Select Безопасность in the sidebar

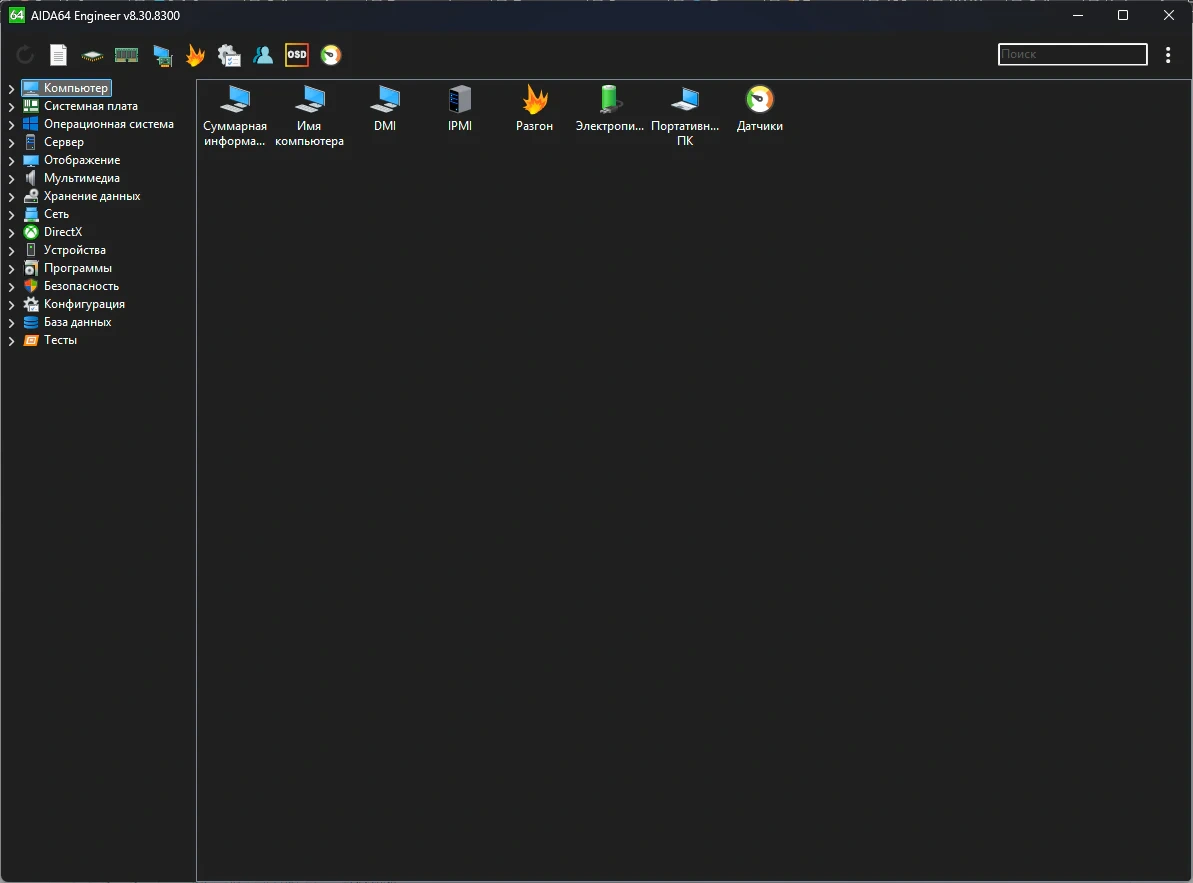pyautogui.click(x=81, y=286)
